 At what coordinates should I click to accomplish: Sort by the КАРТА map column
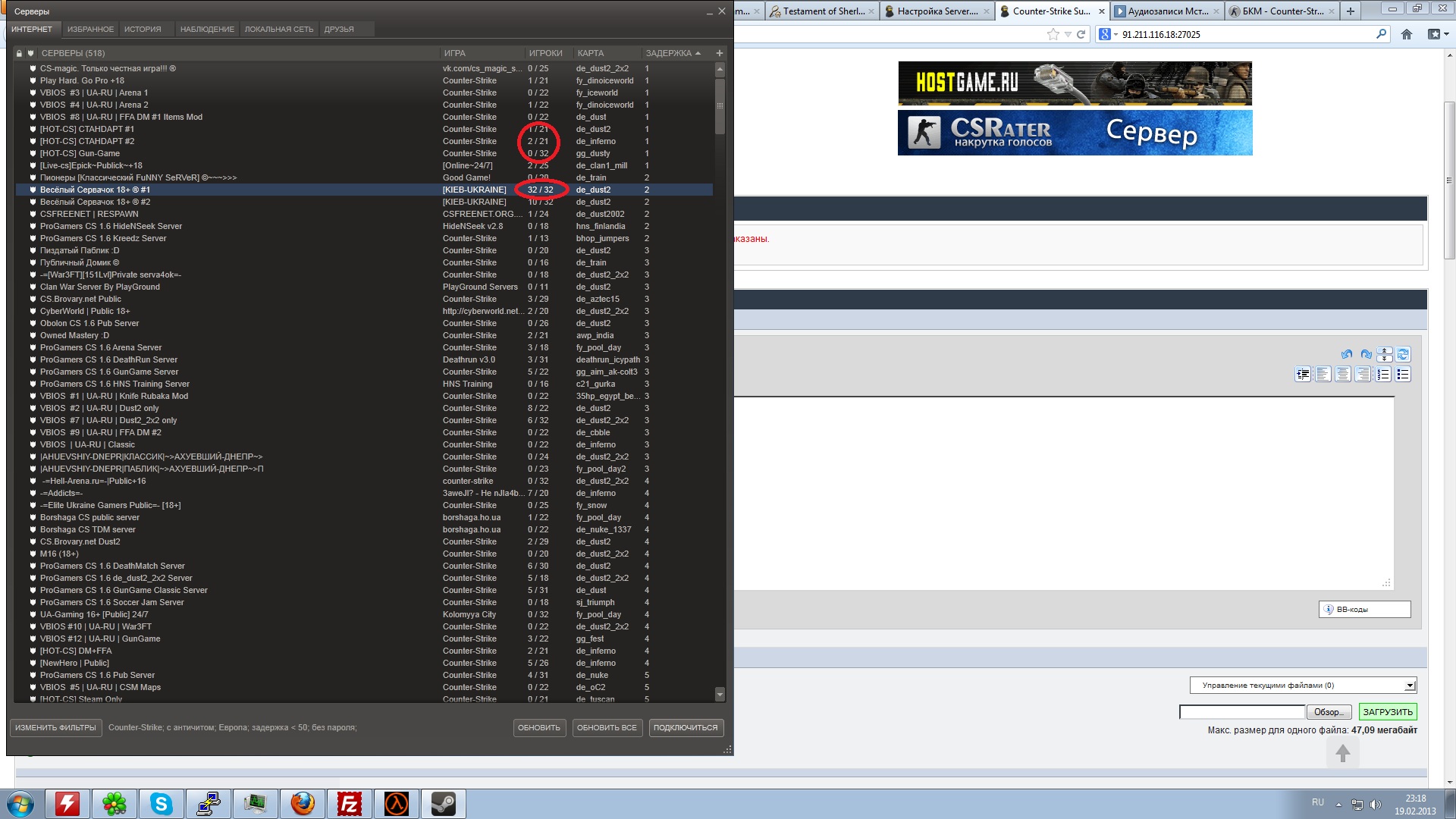tap(591, 53)
